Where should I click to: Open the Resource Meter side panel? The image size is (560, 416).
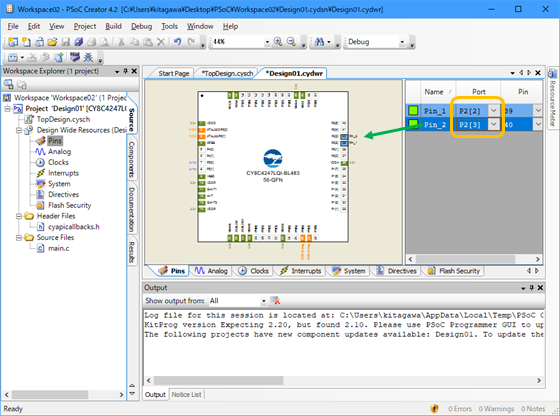coord(552,98)
